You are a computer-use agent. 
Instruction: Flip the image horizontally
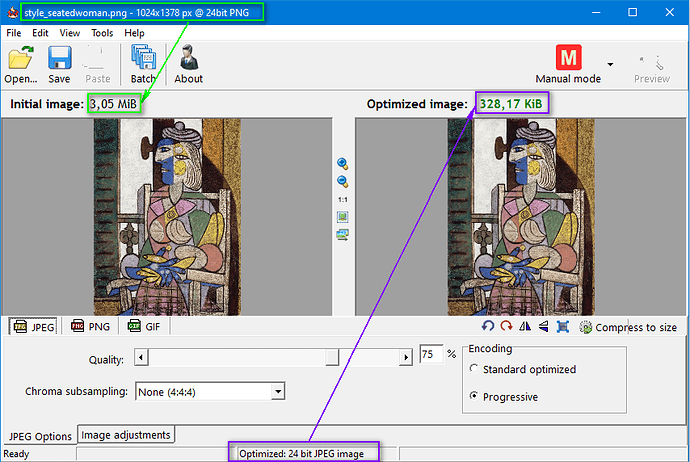coord(525,326)
